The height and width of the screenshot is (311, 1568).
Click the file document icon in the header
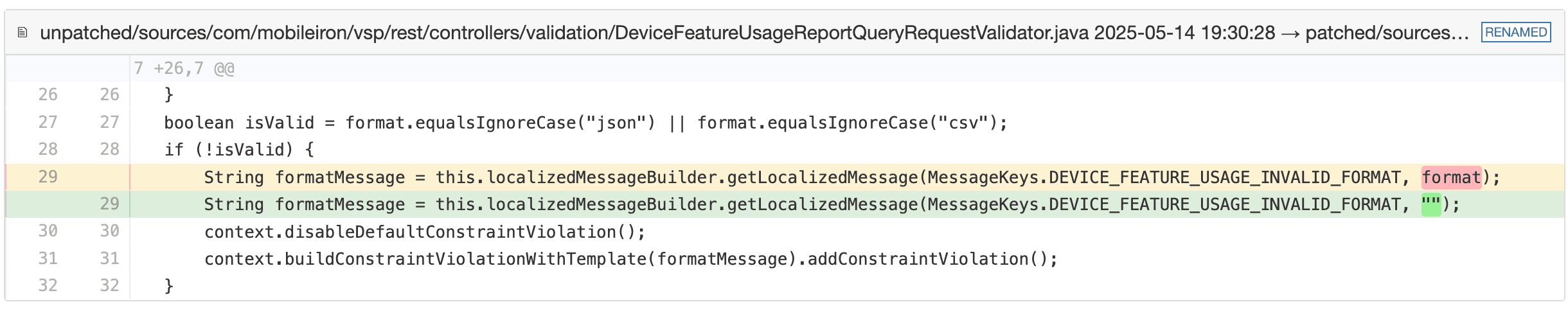coord(22,32)
